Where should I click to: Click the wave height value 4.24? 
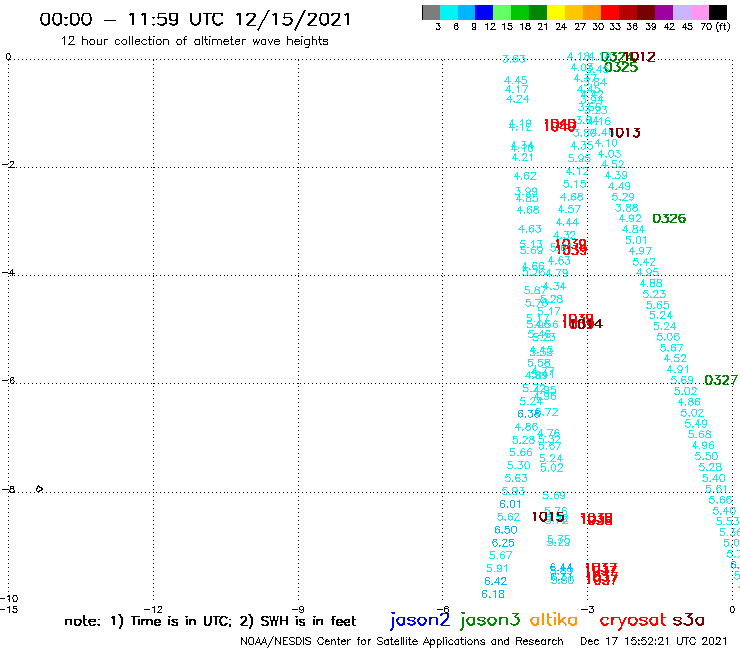click(518, 99)
